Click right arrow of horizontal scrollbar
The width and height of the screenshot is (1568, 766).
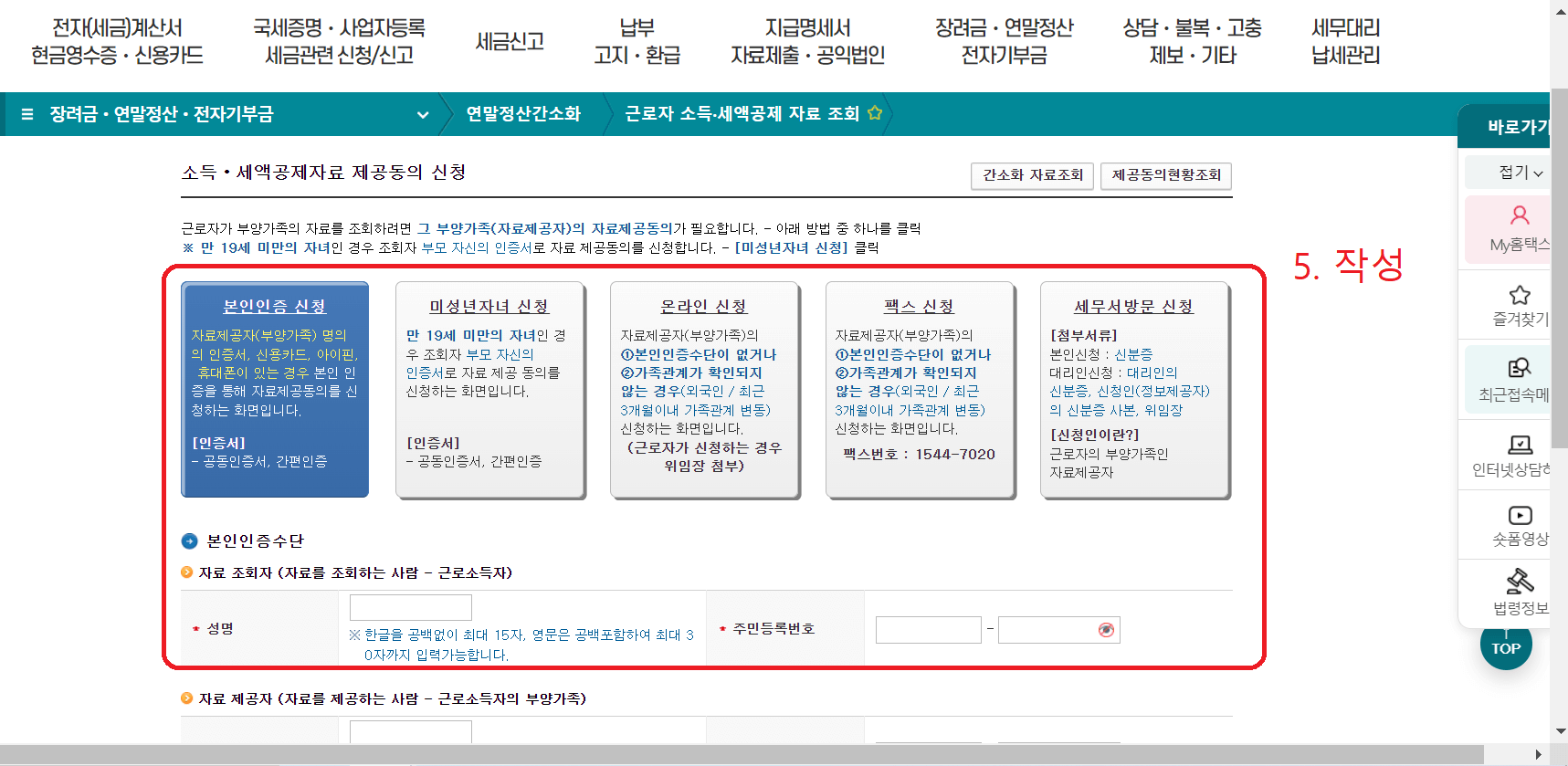(1539, 755)
